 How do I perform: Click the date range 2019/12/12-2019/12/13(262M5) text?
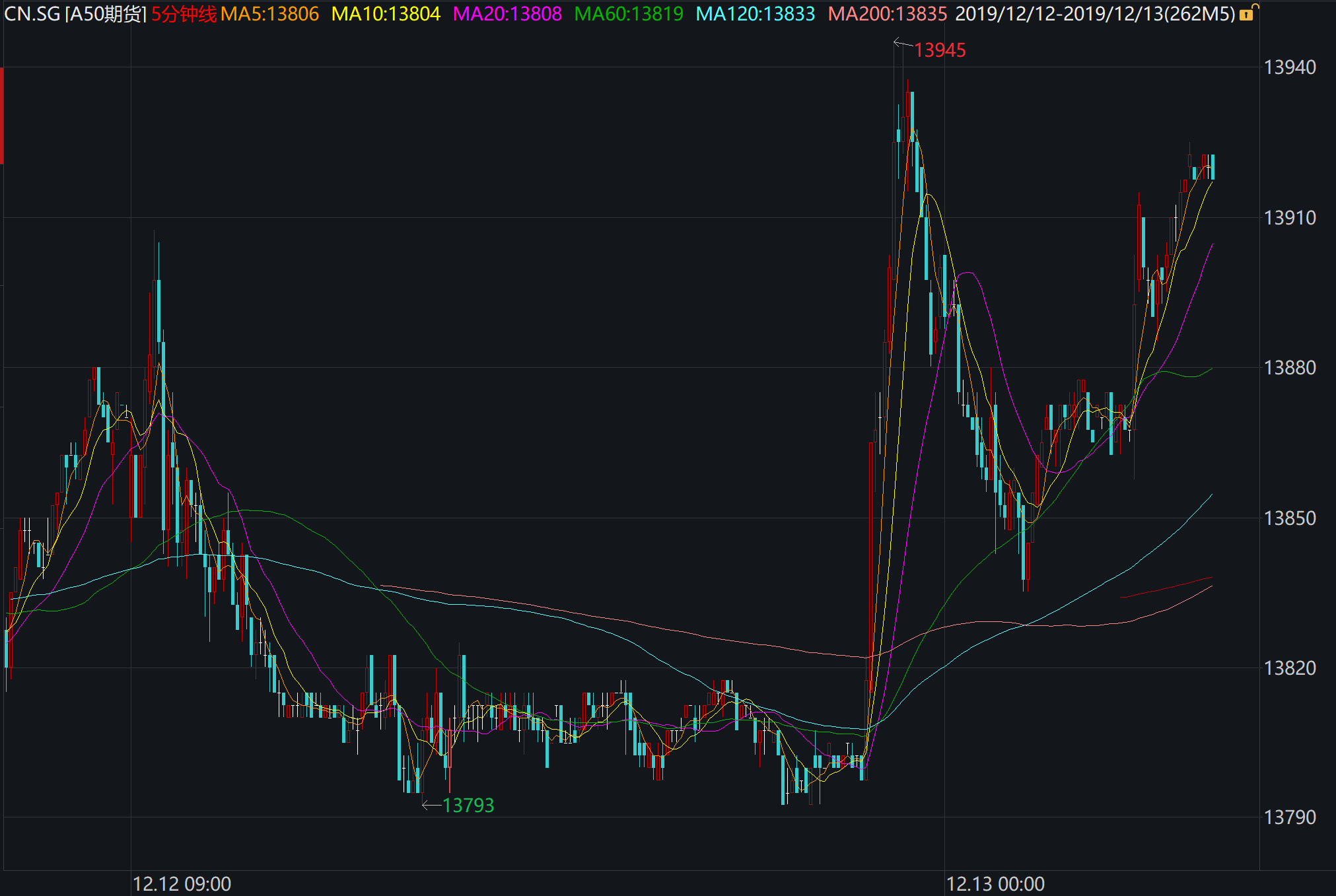pyautogui.click(x=1095, y=14)
